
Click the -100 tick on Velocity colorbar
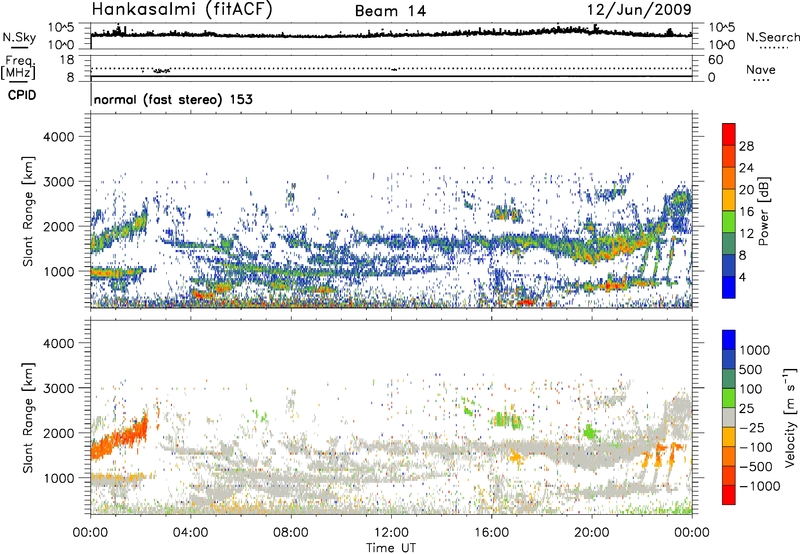click(754, 447)
